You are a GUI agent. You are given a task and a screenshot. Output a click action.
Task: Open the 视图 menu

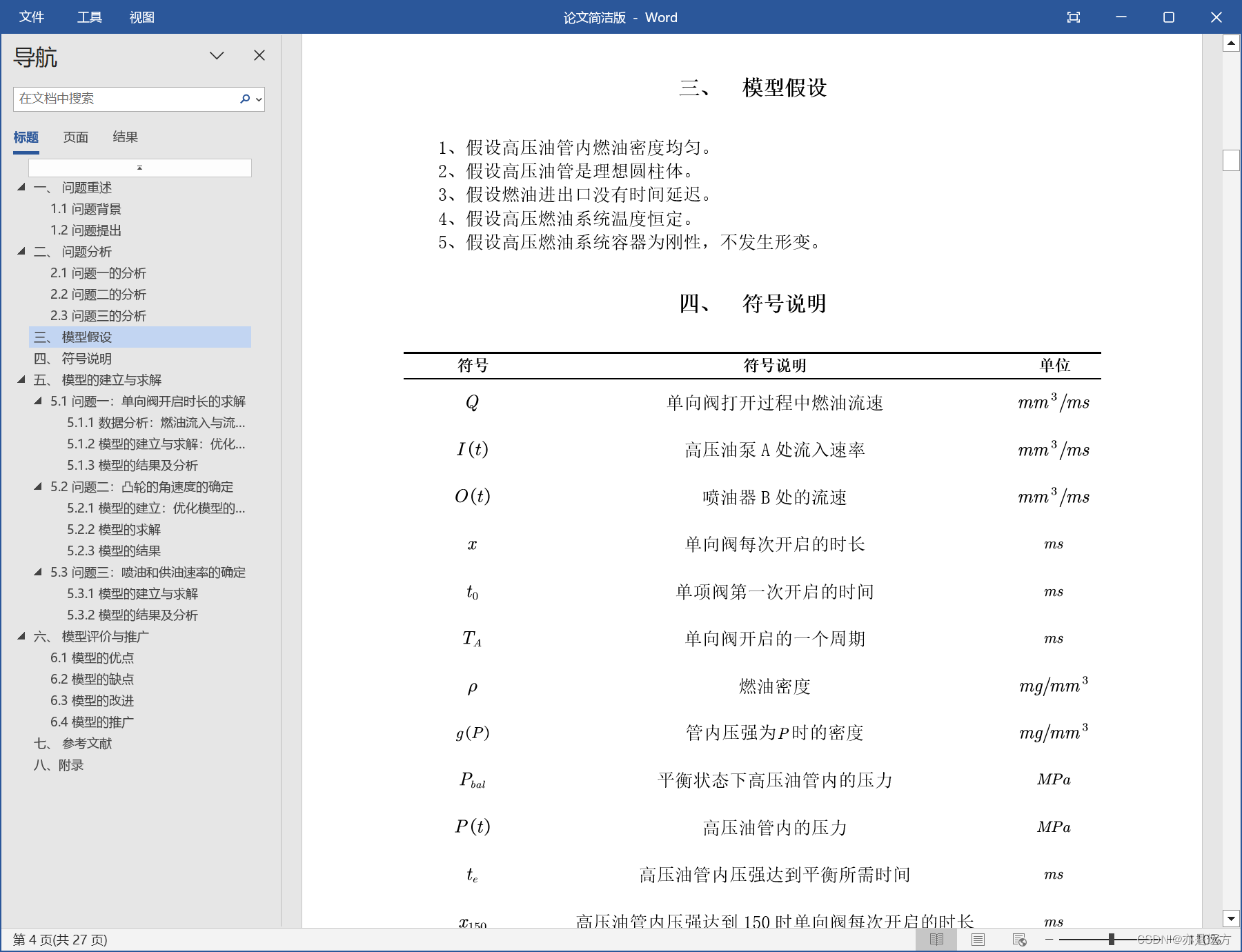coord(141,17)
